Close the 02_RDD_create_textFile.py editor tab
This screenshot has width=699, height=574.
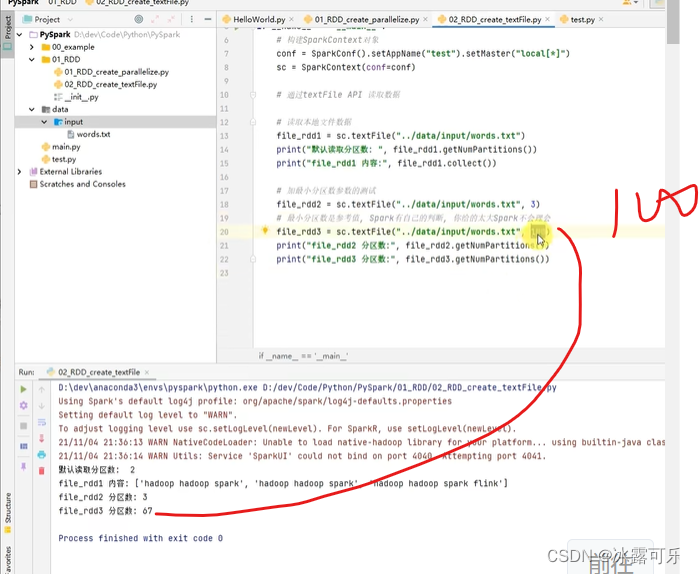pyautogui.click(x=547, y=19)
